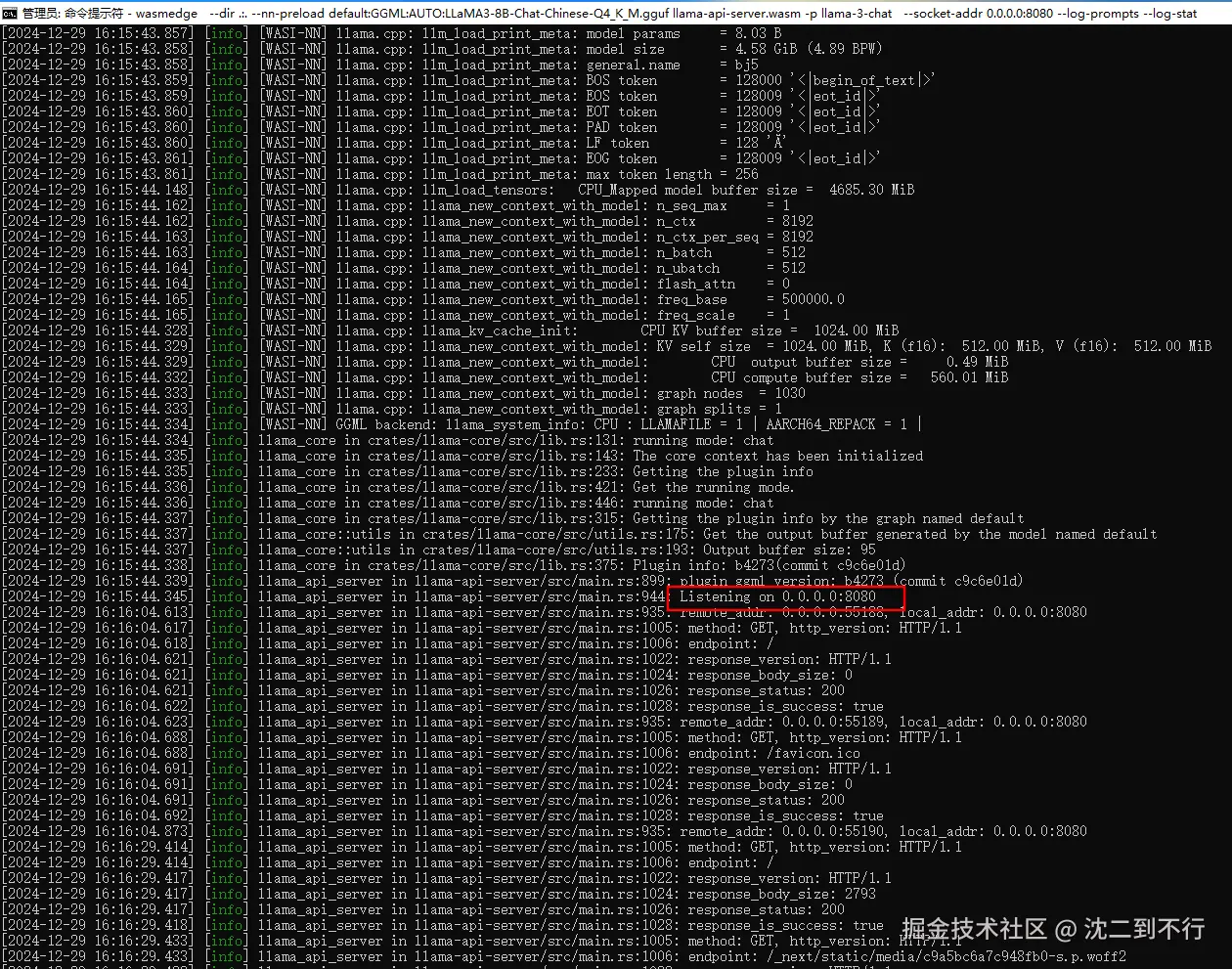Click the 'LF token = 128' line
The height and width of the screenshot is (969, 1232).
[394, 143]
